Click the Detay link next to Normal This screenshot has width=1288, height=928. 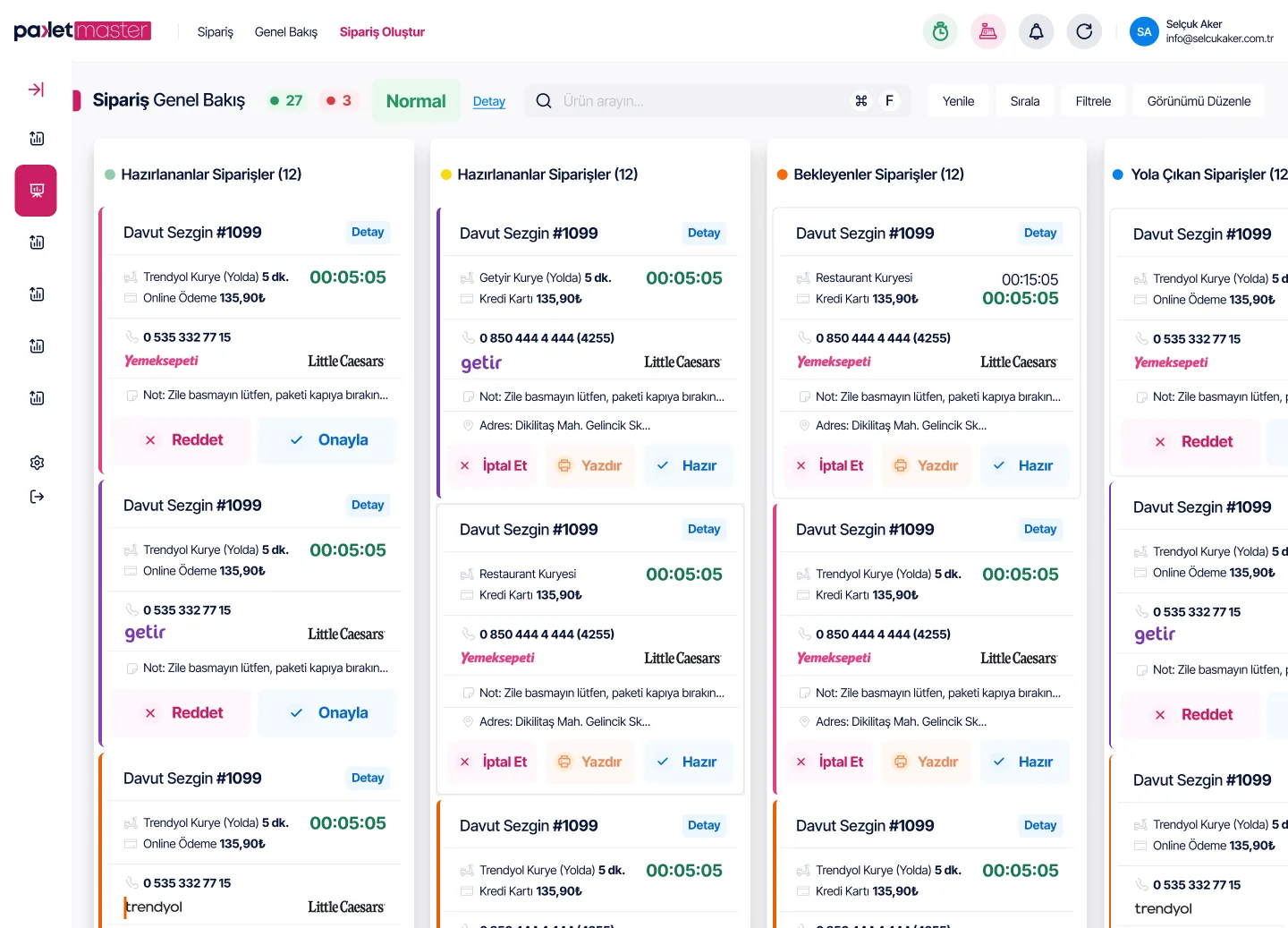coord(489,101)
